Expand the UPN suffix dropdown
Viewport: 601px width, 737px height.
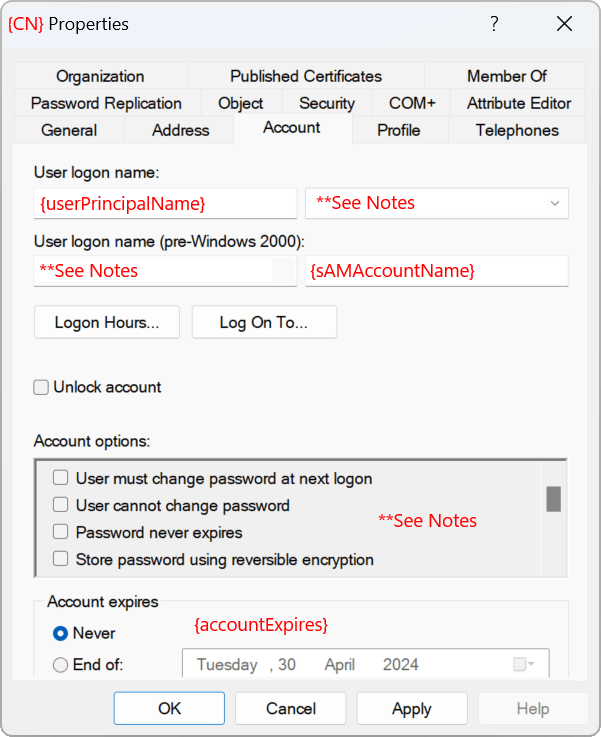555,203
